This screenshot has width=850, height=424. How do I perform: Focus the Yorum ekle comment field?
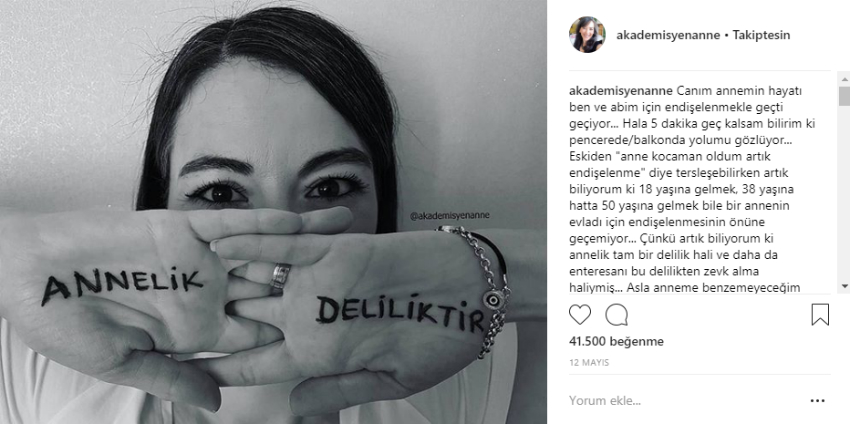[x=683, y=401]
